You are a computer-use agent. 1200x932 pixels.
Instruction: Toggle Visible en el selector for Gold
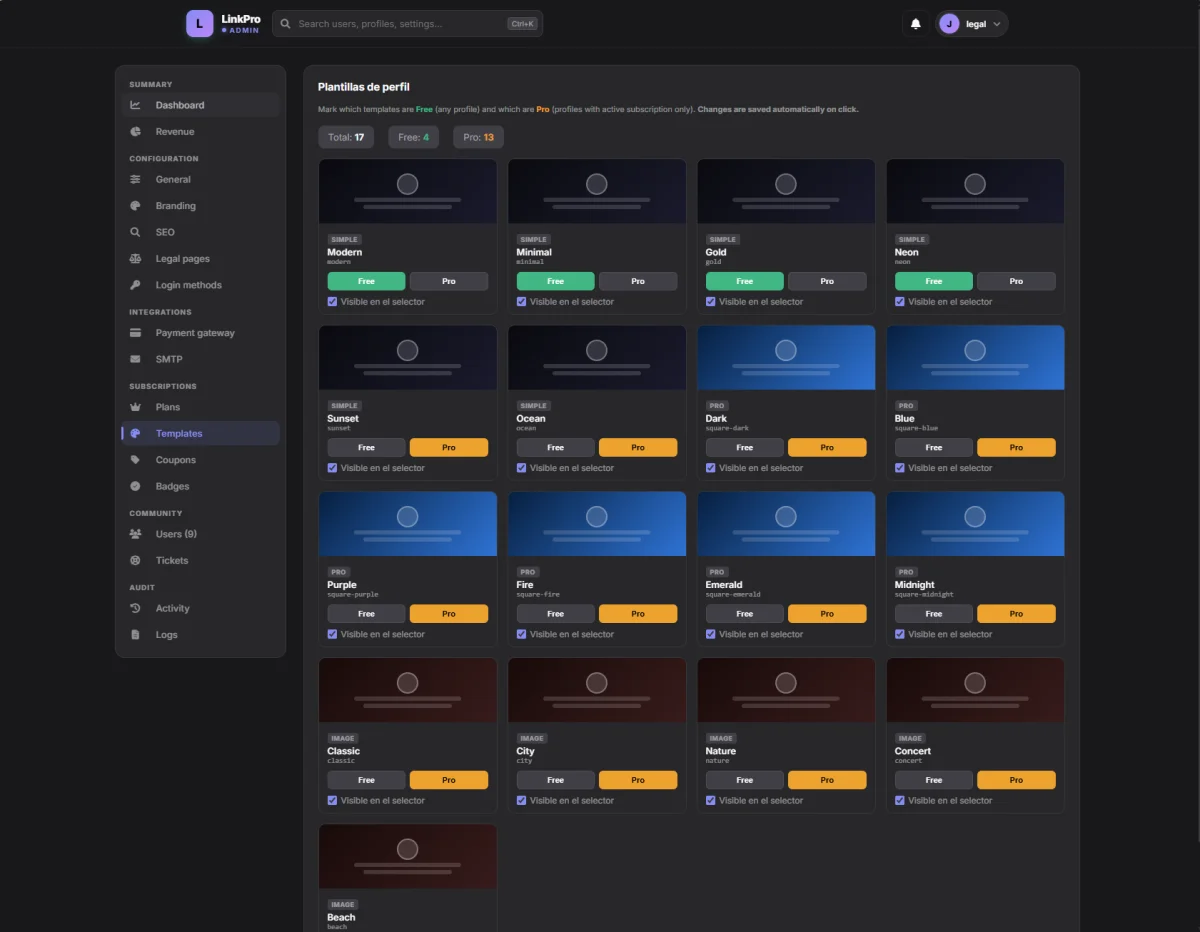(710, 302)
